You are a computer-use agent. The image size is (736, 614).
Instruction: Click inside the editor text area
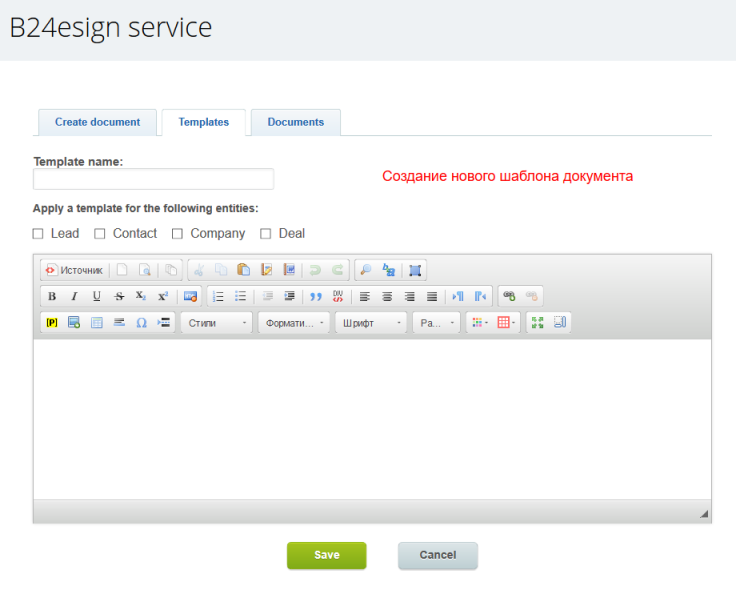[x=372, y=419]
